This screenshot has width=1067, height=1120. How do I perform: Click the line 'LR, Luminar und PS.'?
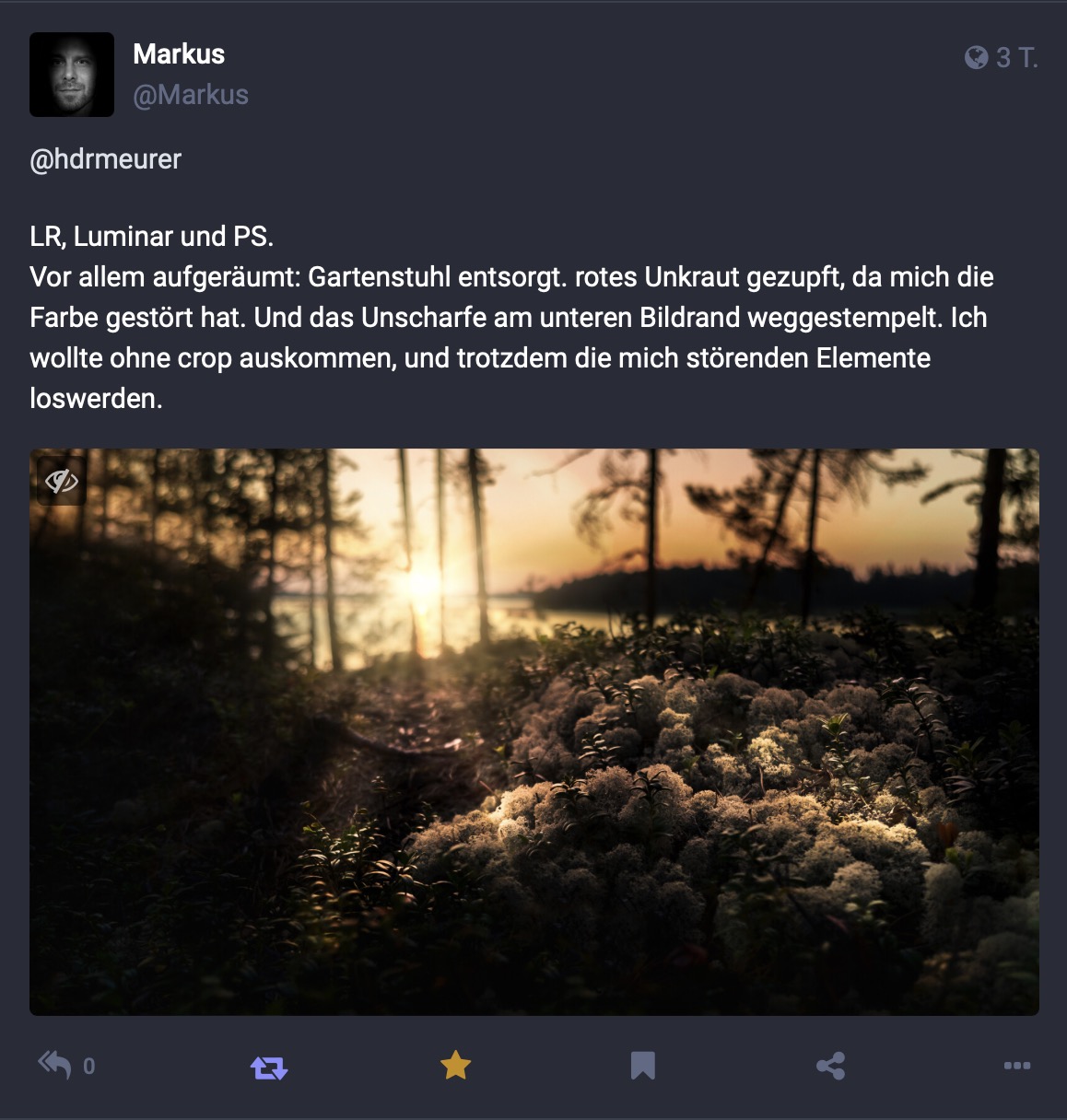[152, 237]
